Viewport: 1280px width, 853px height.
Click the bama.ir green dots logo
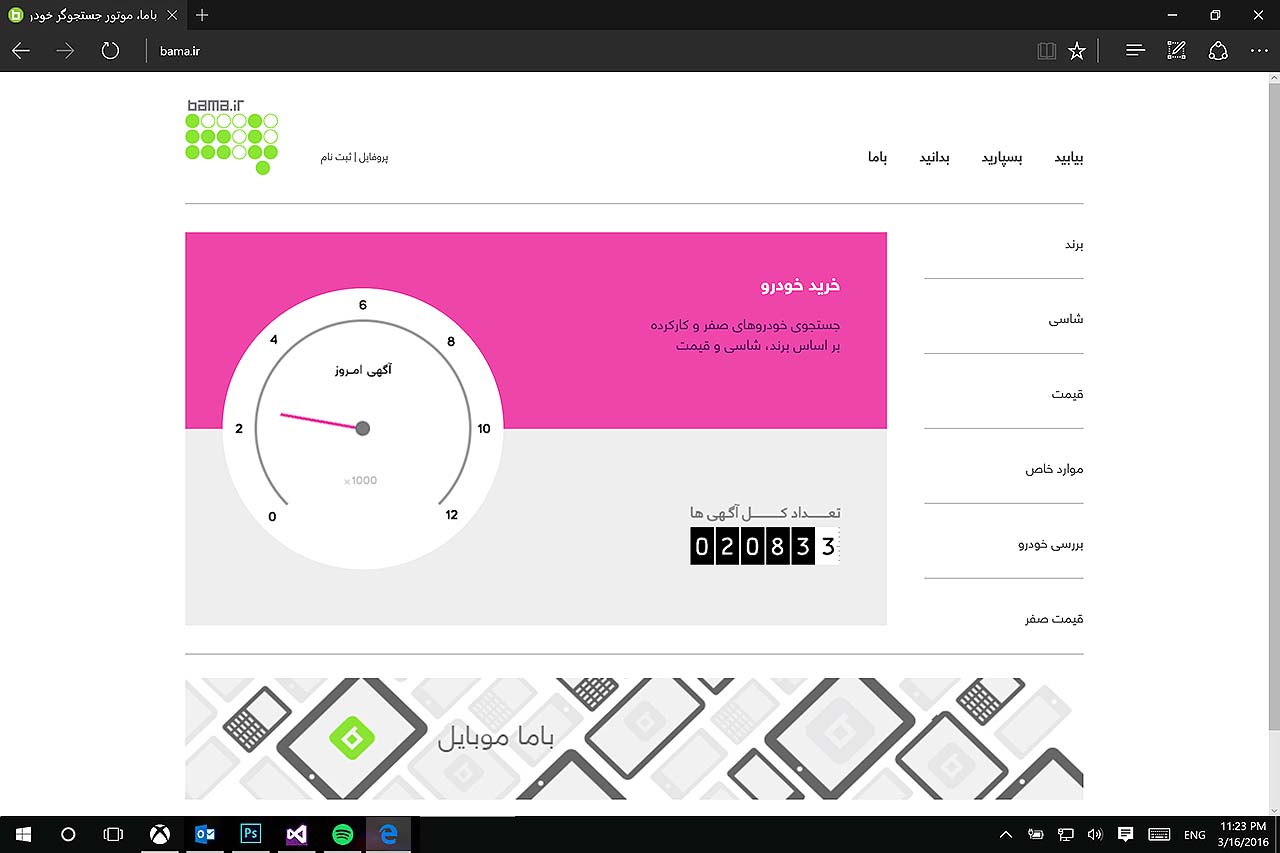232,137
